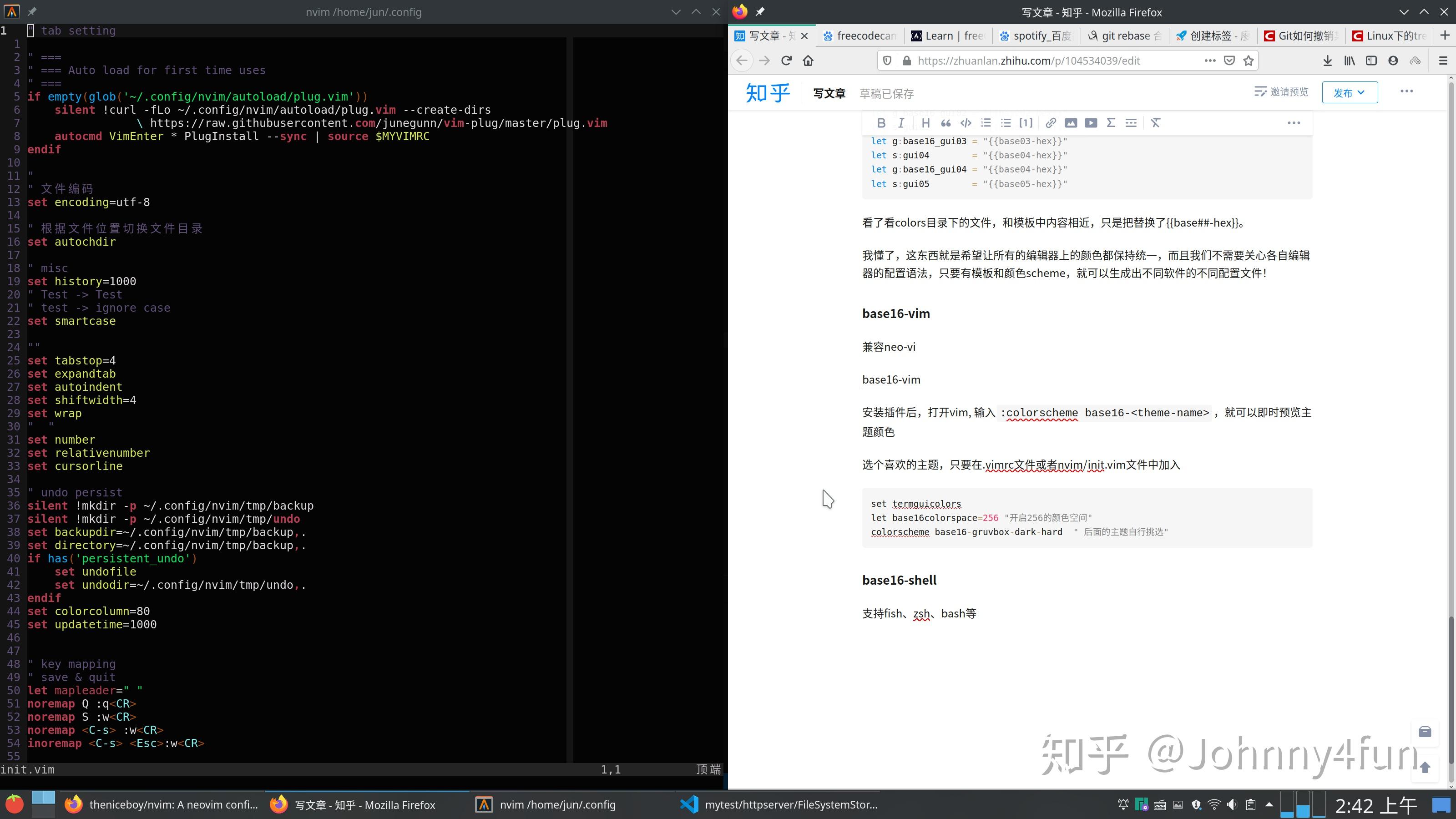This screenshot has width=1456, height=819.
Task: Click 邀请预览 to invite preview
Action: (1281, 91)
